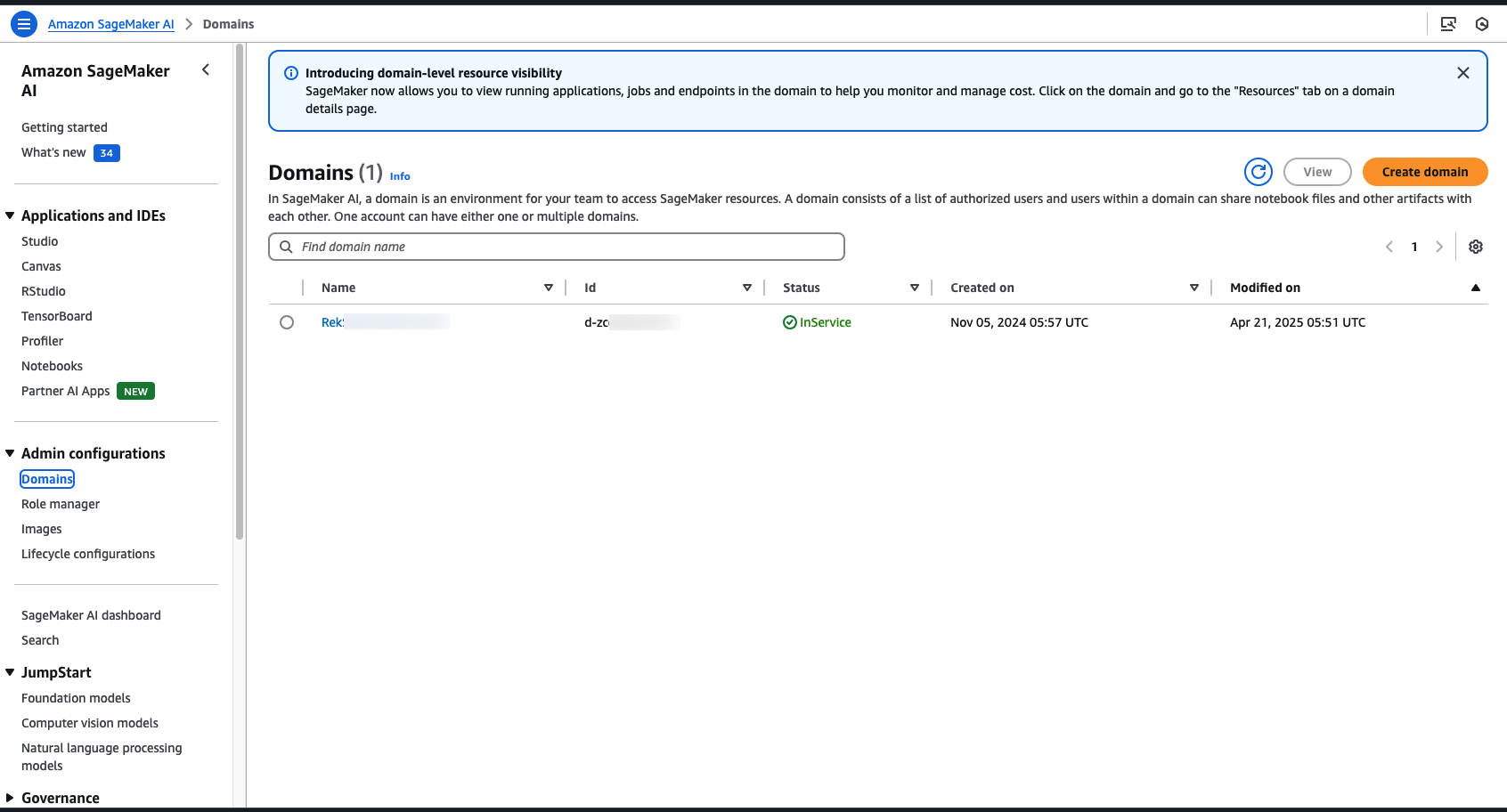Toggle Modified on sort arrow
This screenshot has width=1507, height=812.
[x=1476, y=288]
